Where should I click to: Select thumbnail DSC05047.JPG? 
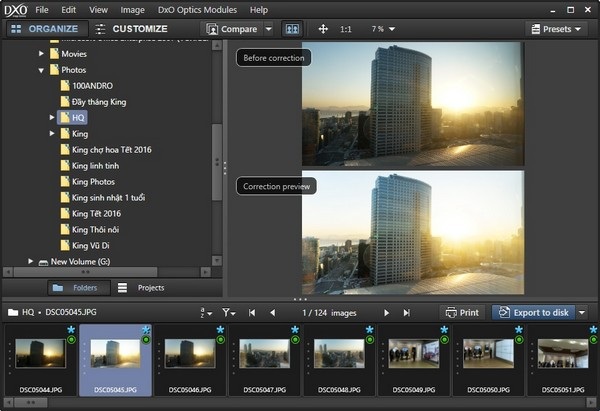(264, 360)
